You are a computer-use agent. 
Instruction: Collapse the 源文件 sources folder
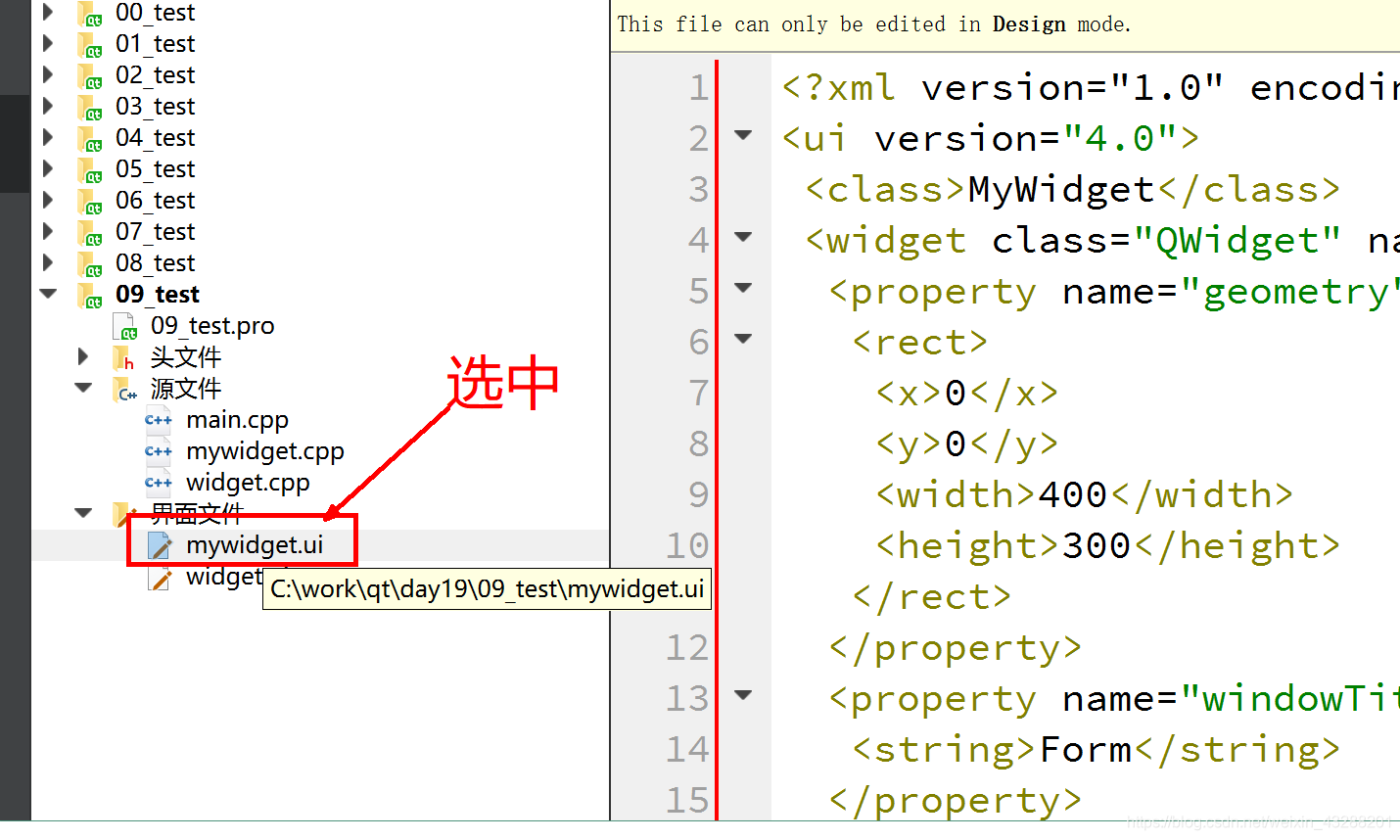pos(84,388)
